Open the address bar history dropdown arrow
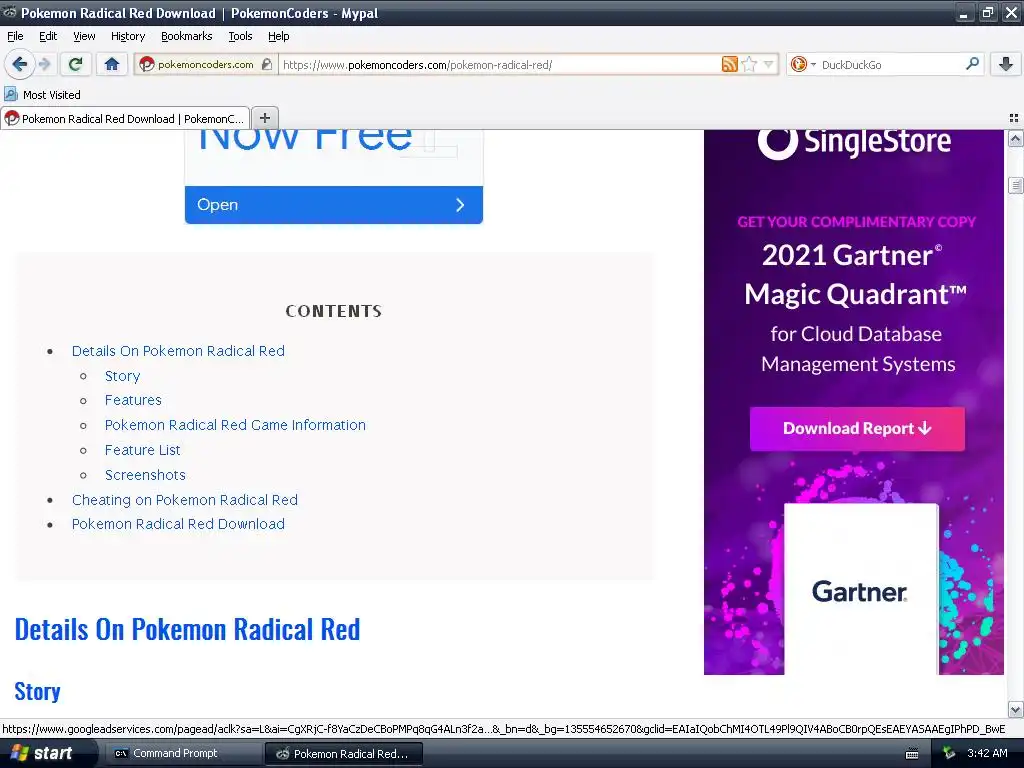The height and width of the screenshot is (768, 1024). point(769,64)
